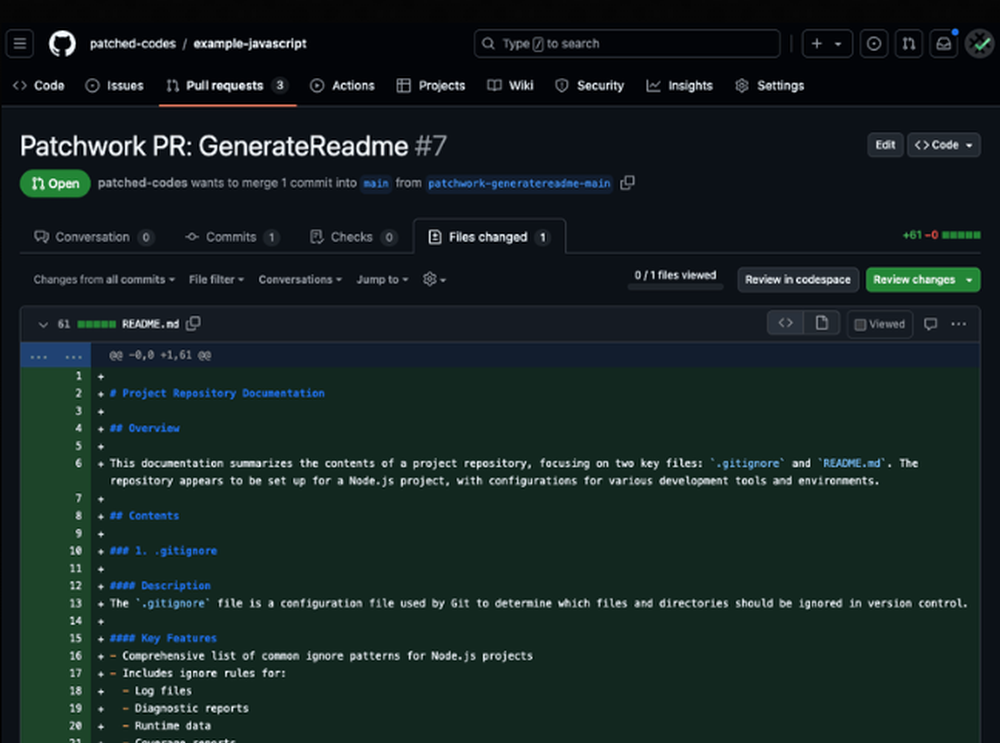Collapse the README.md file diff

(x=43, y=325)
